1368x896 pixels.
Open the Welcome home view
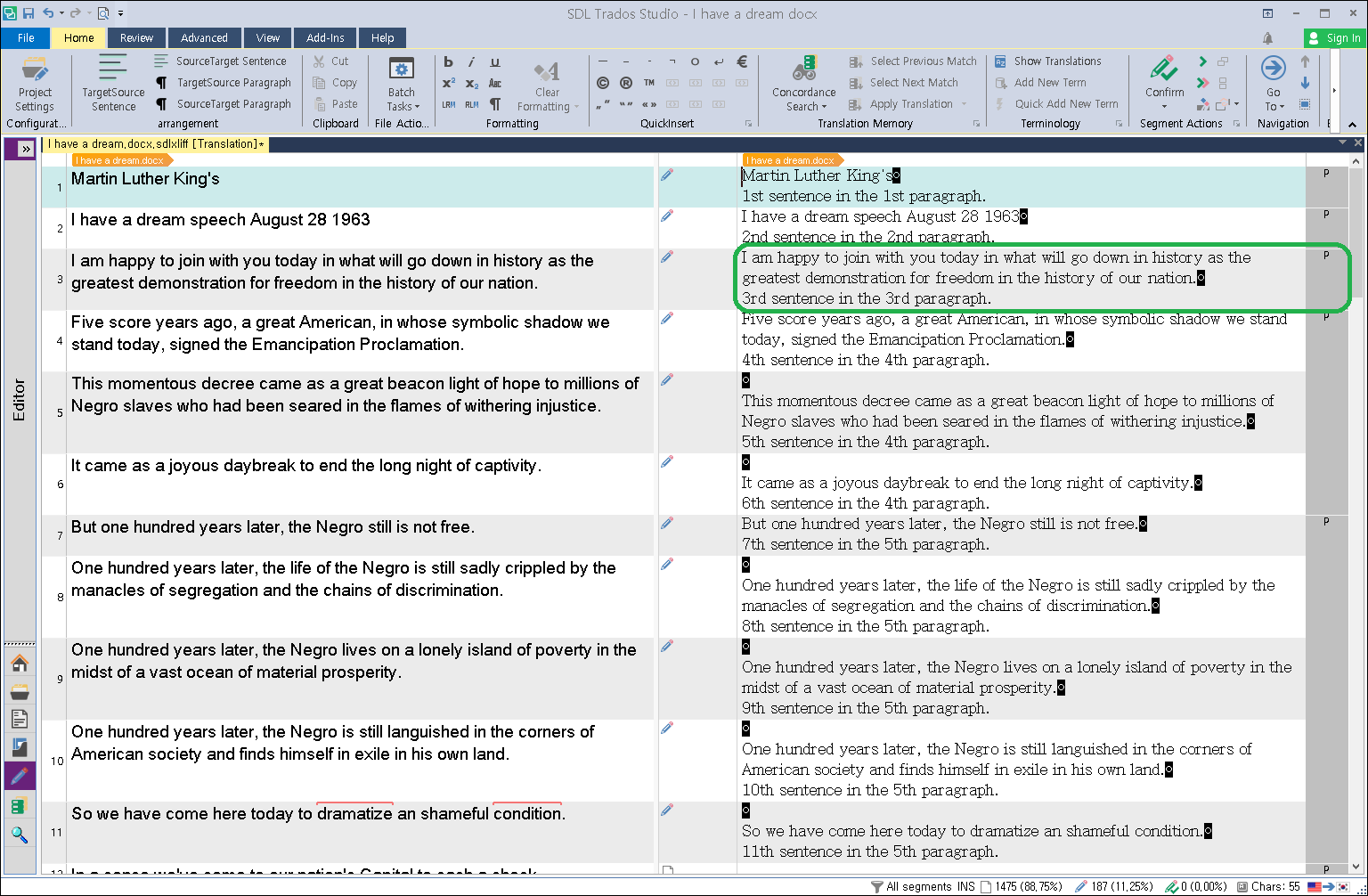pos(20,664)
